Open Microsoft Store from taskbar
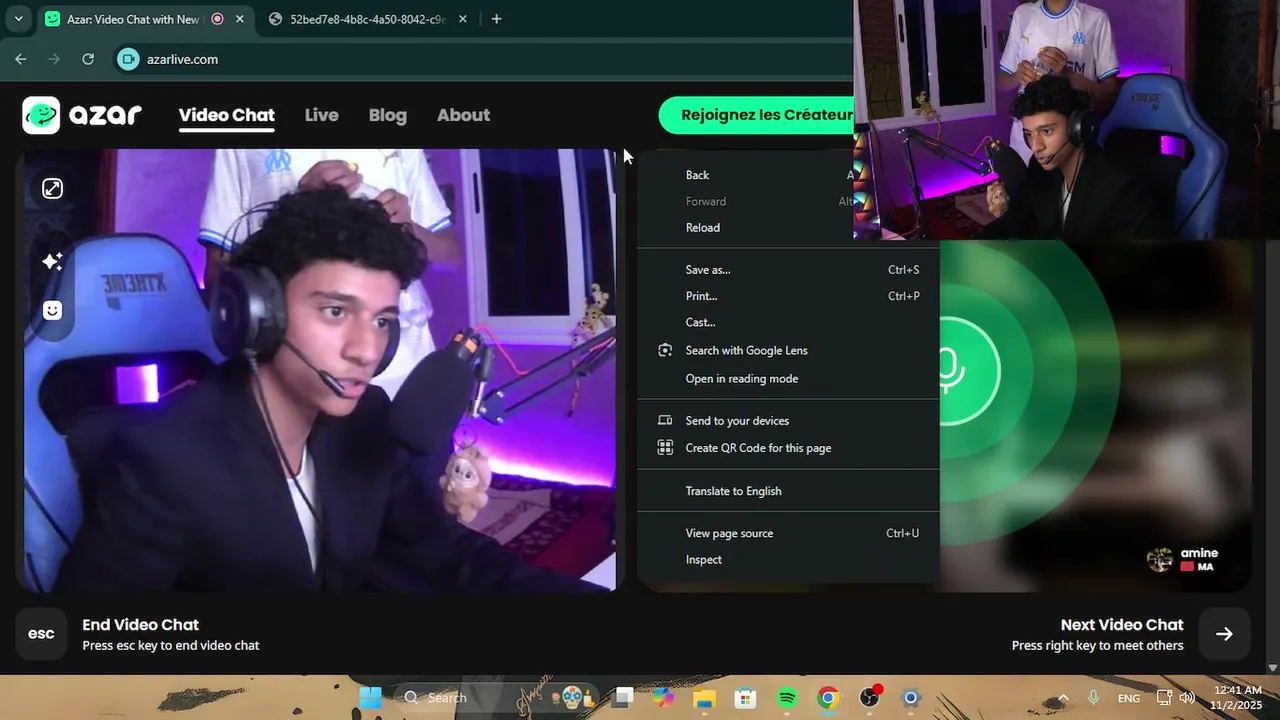The width and height of the screenshot is (1280, 720). 746,698
